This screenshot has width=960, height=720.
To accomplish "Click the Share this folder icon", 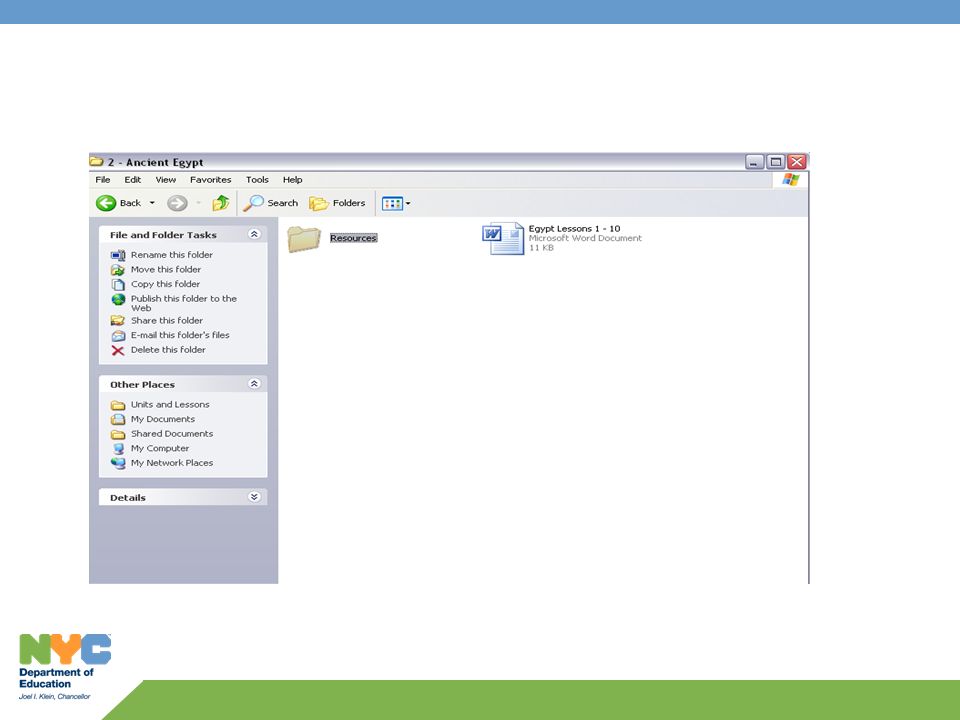I will pyautogui.click(x=118, y=321).
